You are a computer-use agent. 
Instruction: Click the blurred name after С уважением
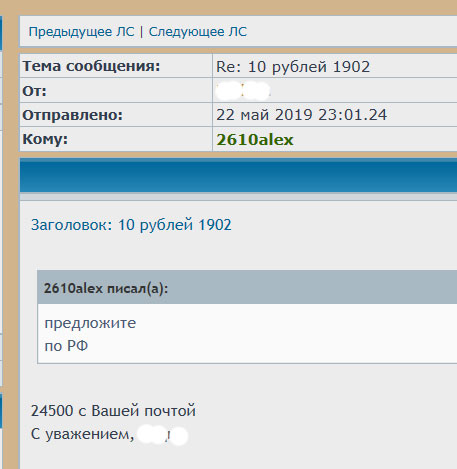click(x=163, y=435)
